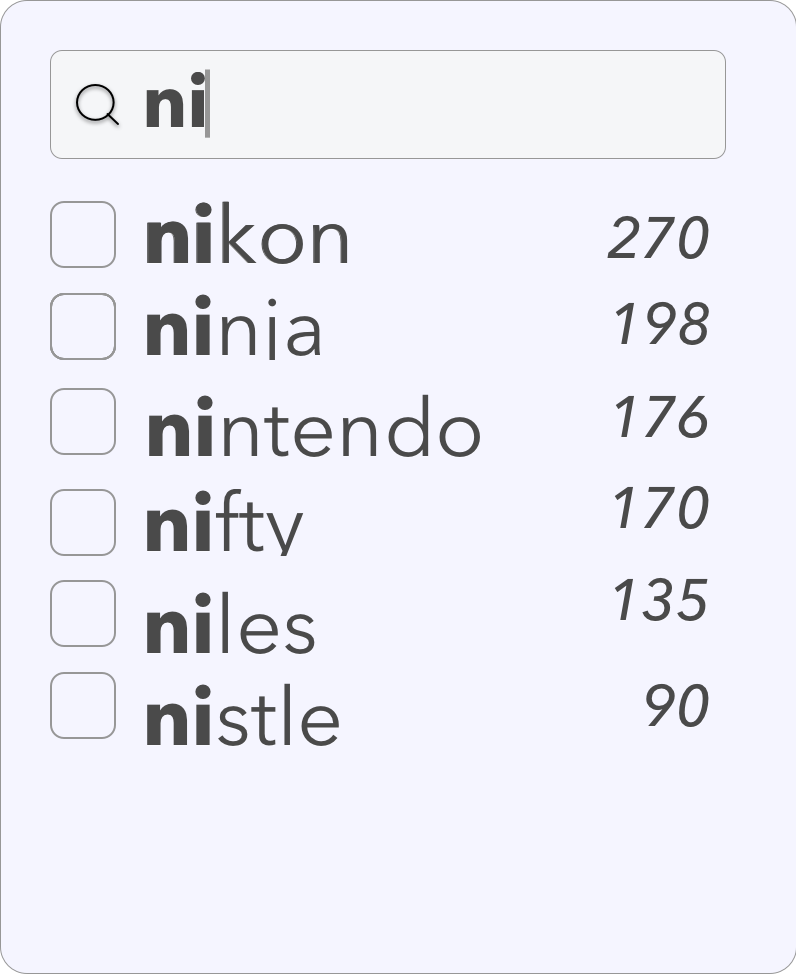
Task: Choose the ninja option label
Action: 234,330
